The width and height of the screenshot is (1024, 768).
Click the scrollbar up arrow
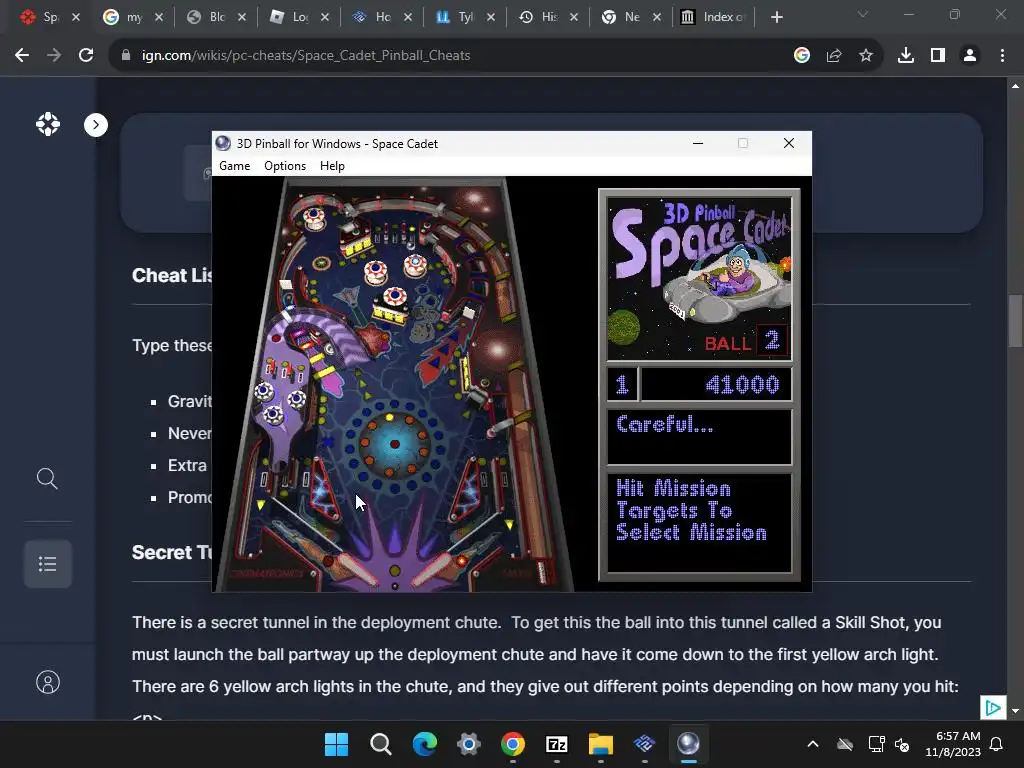pos(1015,86)
